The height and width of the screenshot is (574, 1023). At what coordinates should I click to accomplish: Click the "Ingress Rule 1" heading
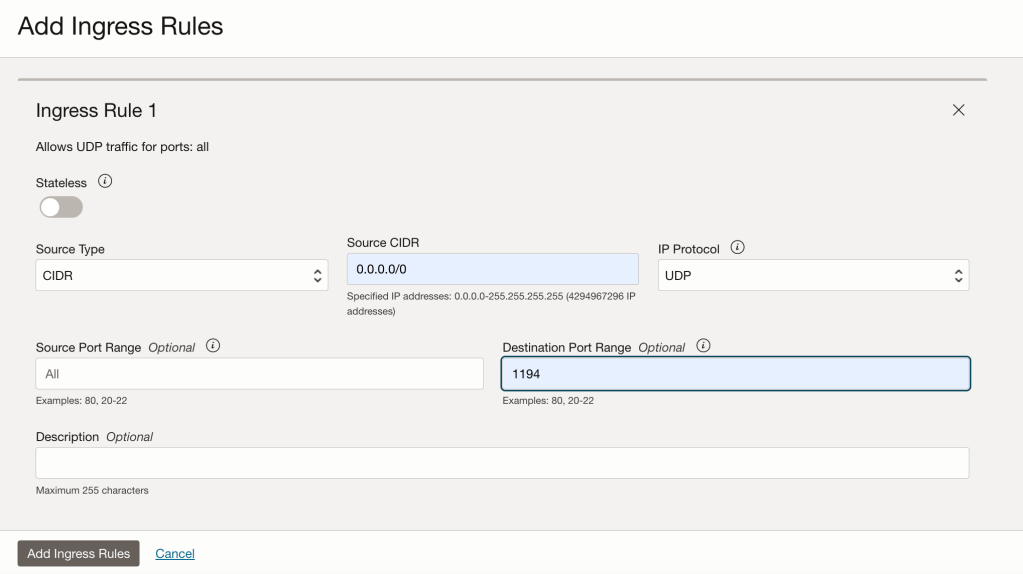(x=96, y=110)
